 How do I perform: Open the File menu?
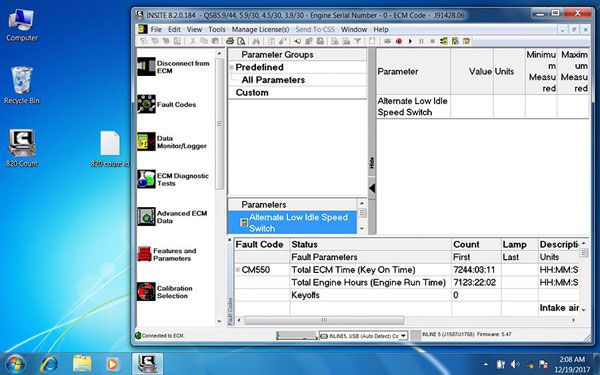click(156, 29)
